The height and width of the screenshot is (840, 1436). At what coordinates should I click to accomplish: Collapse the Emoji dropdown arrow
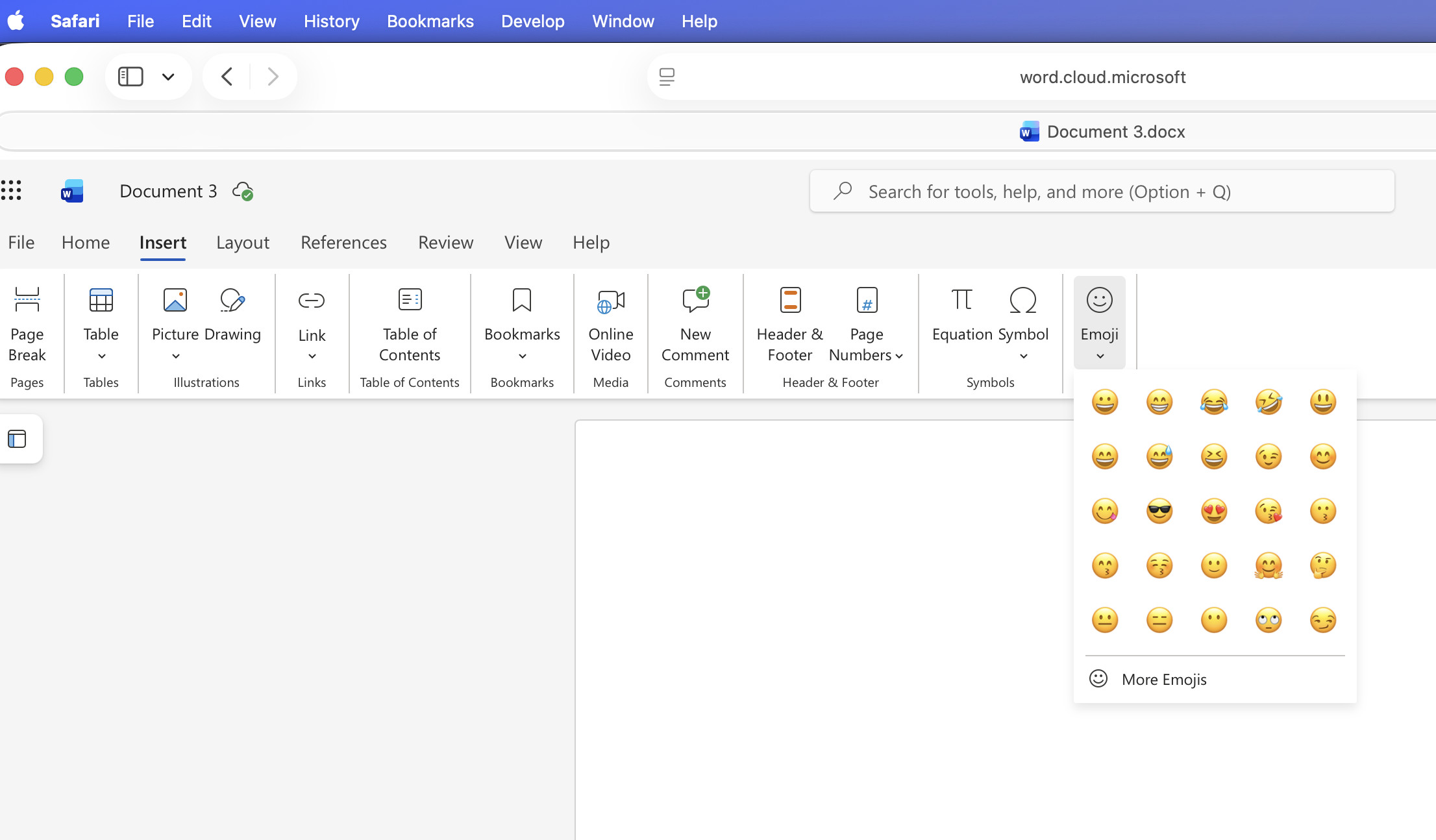coord(1100,356)
